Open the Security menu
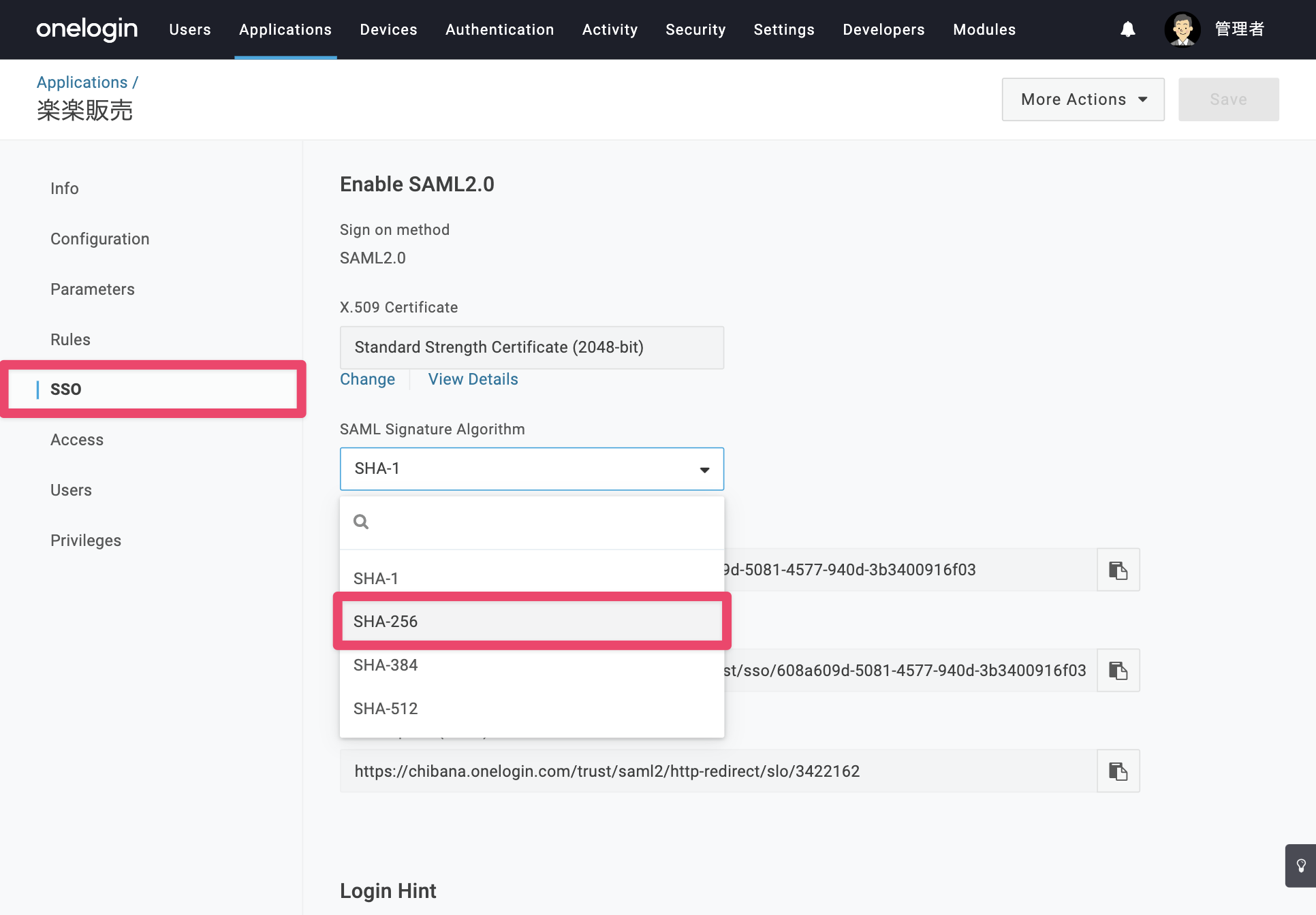 tap(695, 29)
